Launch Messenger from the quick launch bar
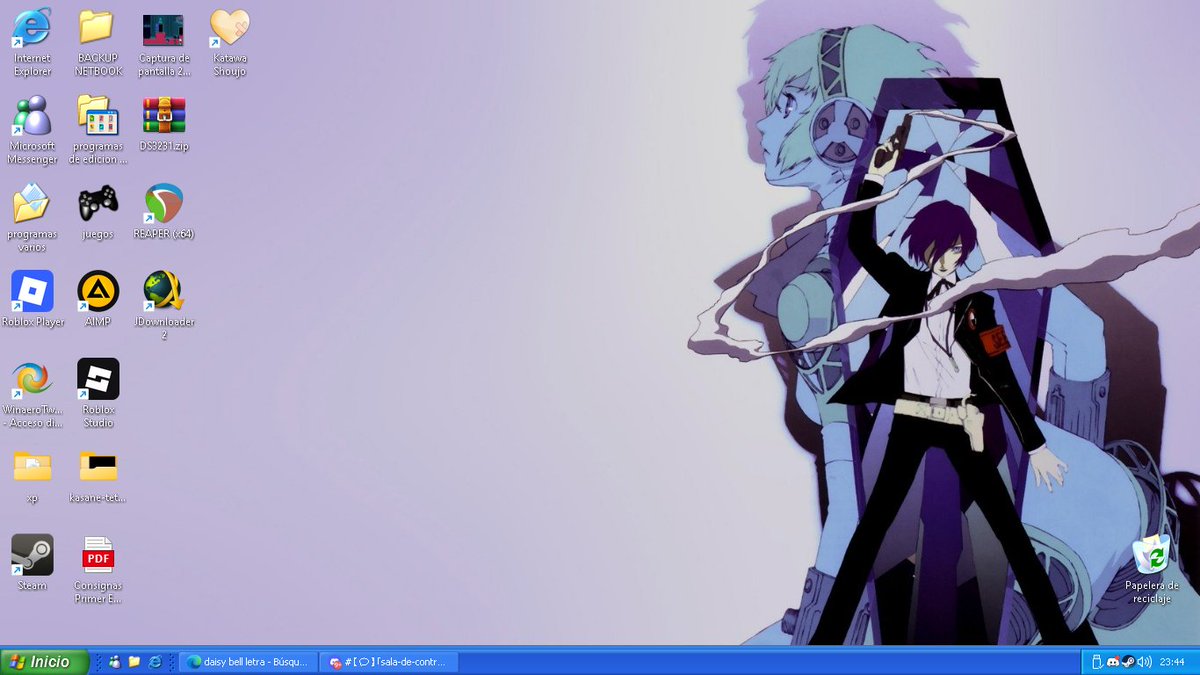 coord(115,662)
